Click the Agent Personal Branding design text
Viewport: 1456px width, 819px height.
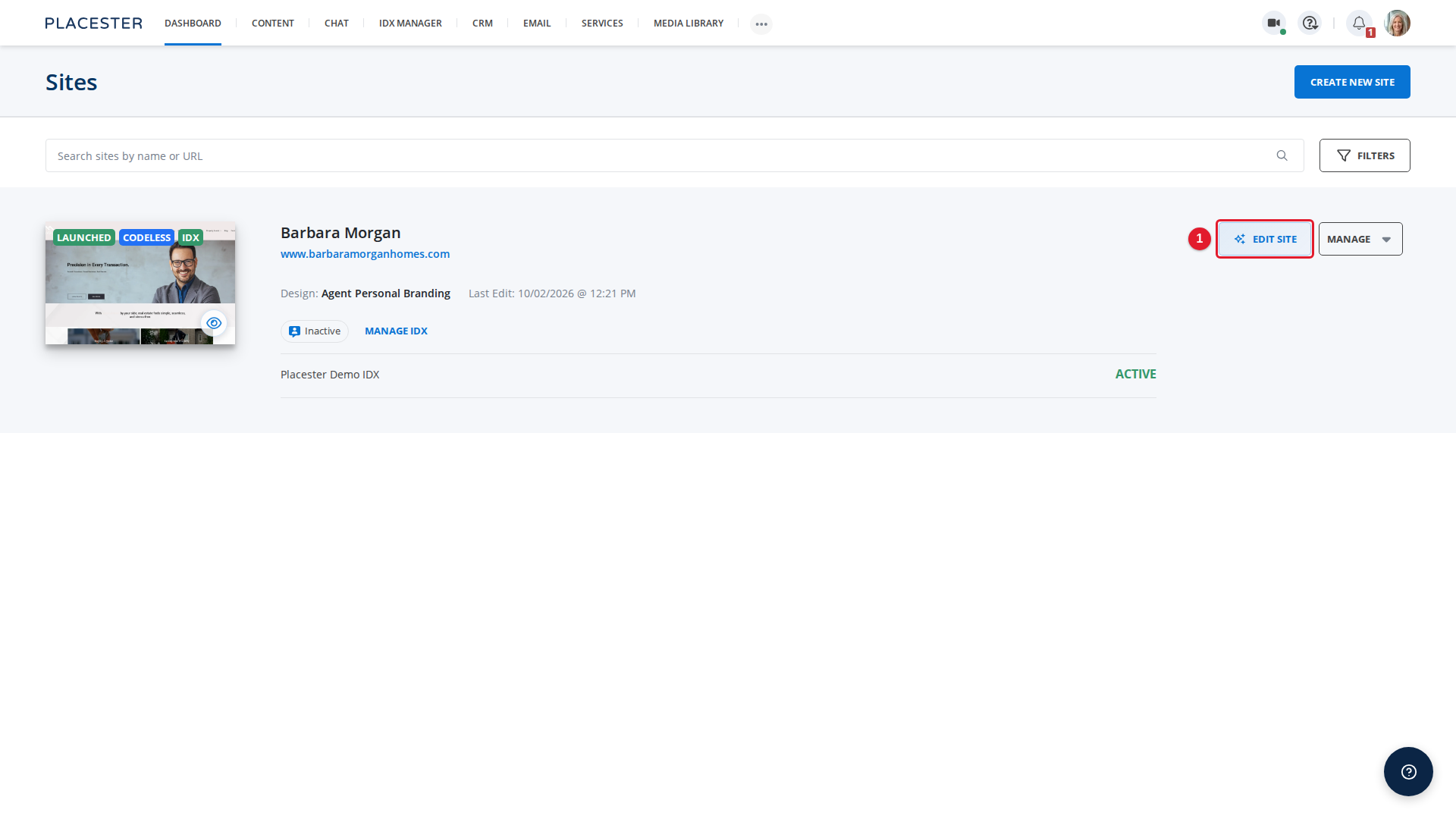tap(386, 293)
